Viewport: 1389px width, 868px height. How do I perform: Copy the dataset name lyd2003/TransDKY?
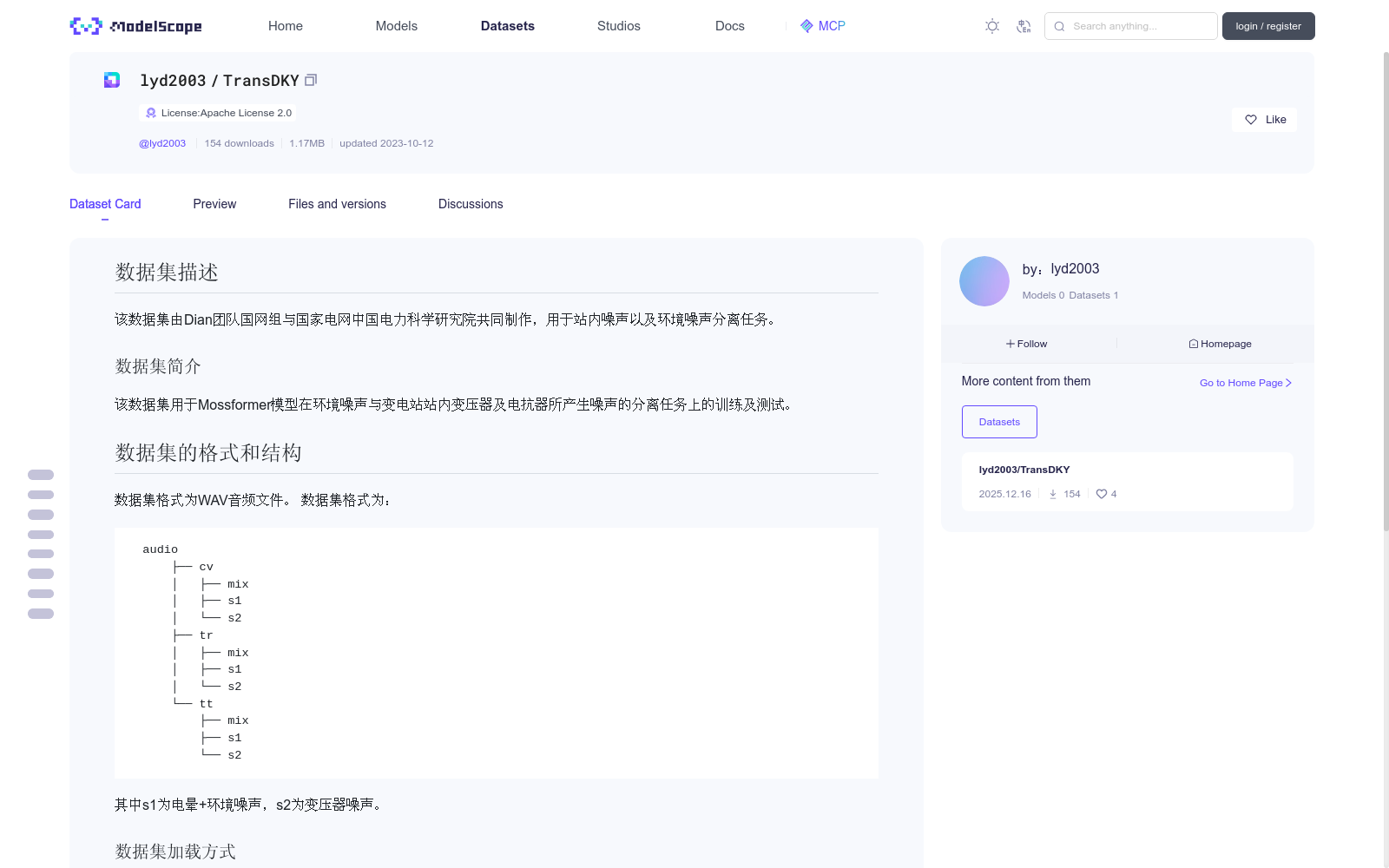tap(311, 80)
